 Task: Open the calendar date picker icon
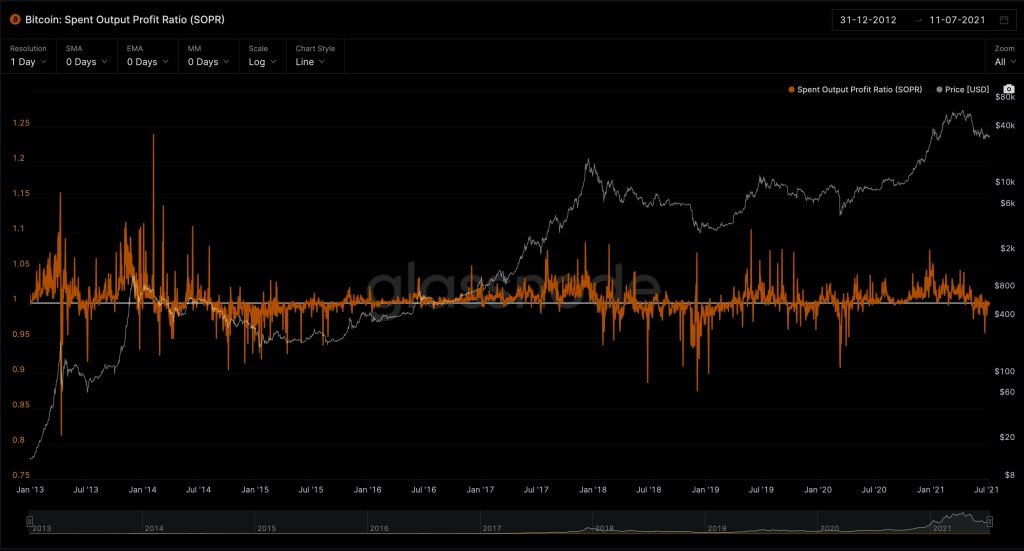[x=1002, y=20]
